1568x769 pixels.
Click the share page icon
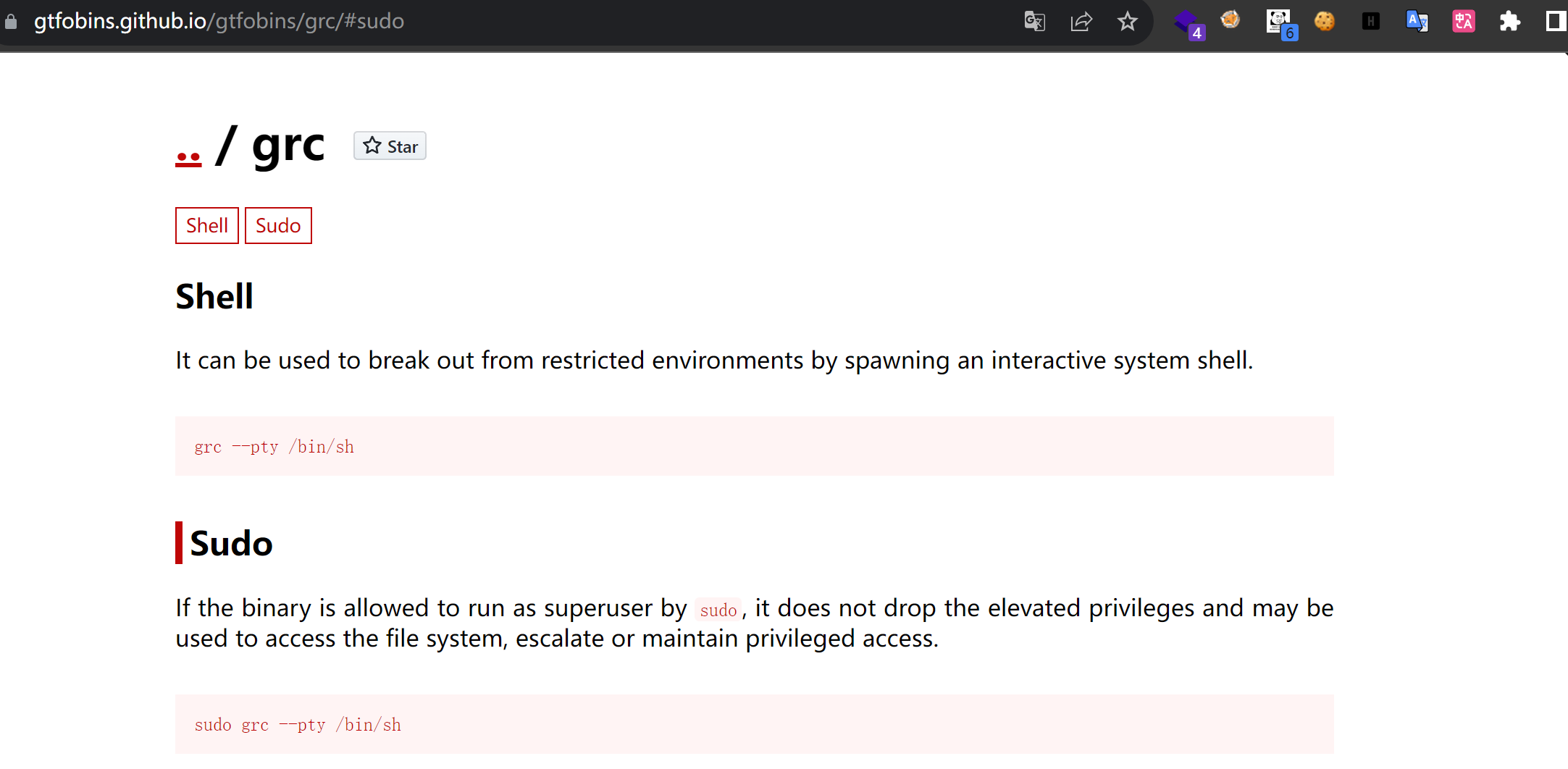1081,22
